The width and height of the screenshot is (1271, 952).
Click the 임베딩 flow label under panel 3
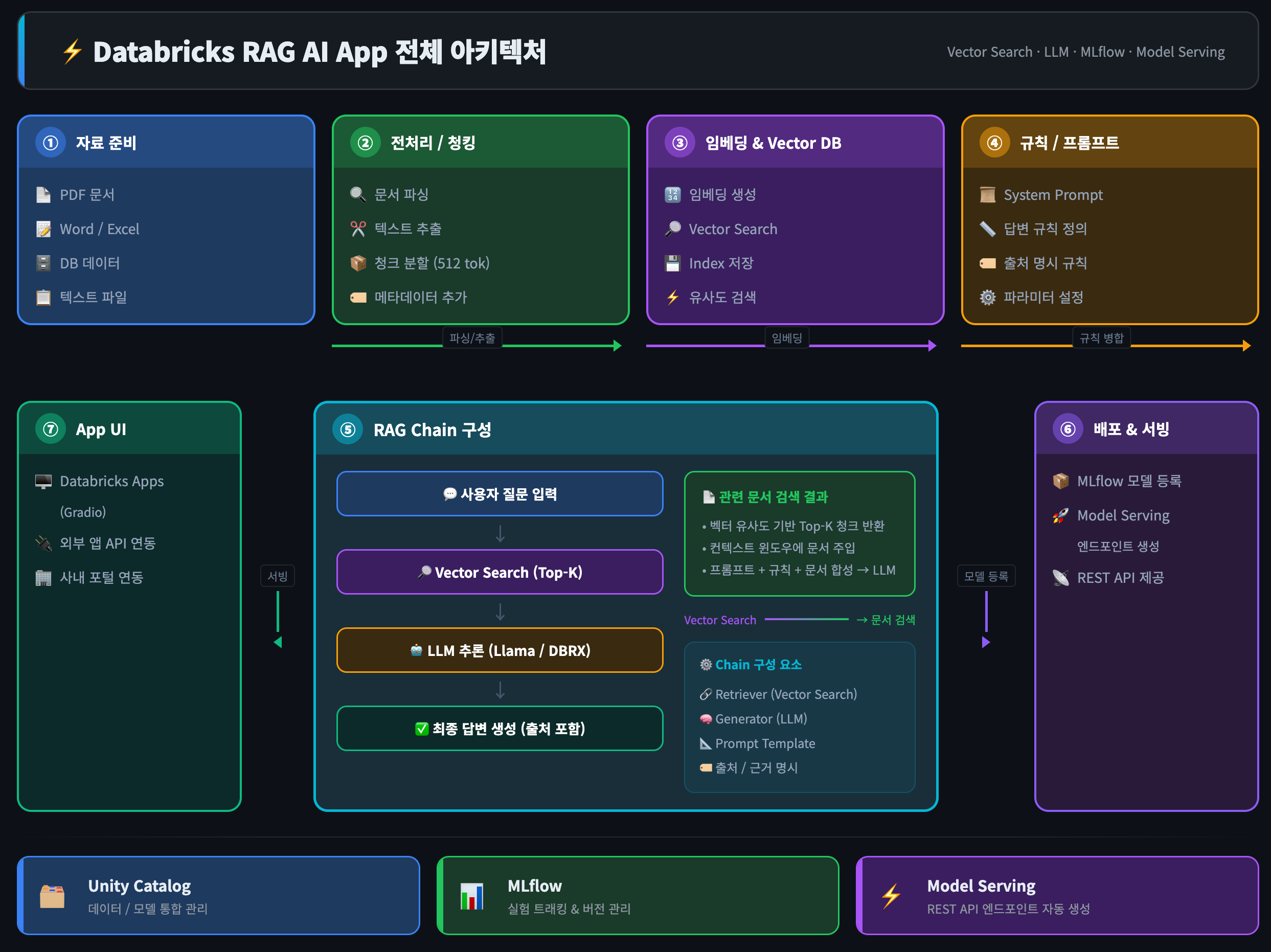787,338
